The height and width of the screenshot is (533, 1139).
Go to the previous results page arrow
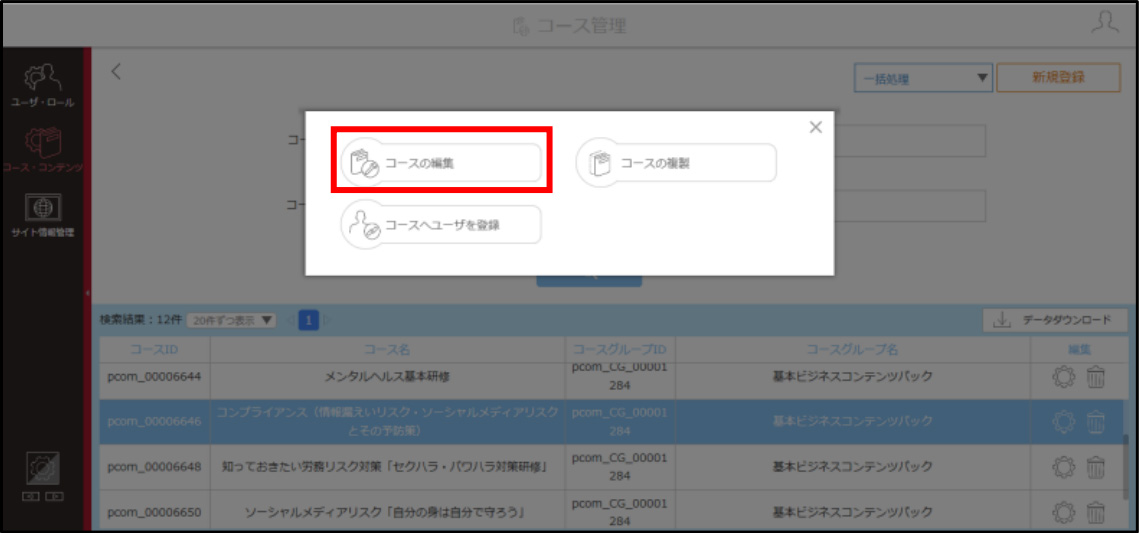pyautogui.click(x=291, y=320)
